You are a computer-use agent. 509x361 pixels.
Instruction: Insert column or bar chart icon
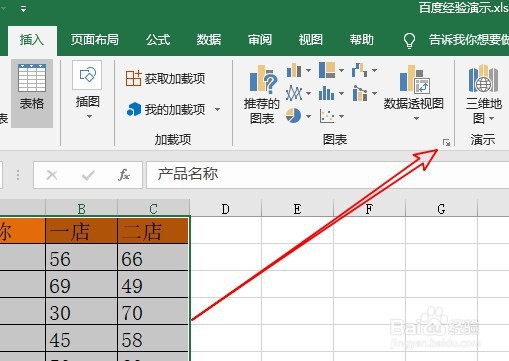(294, 70)
